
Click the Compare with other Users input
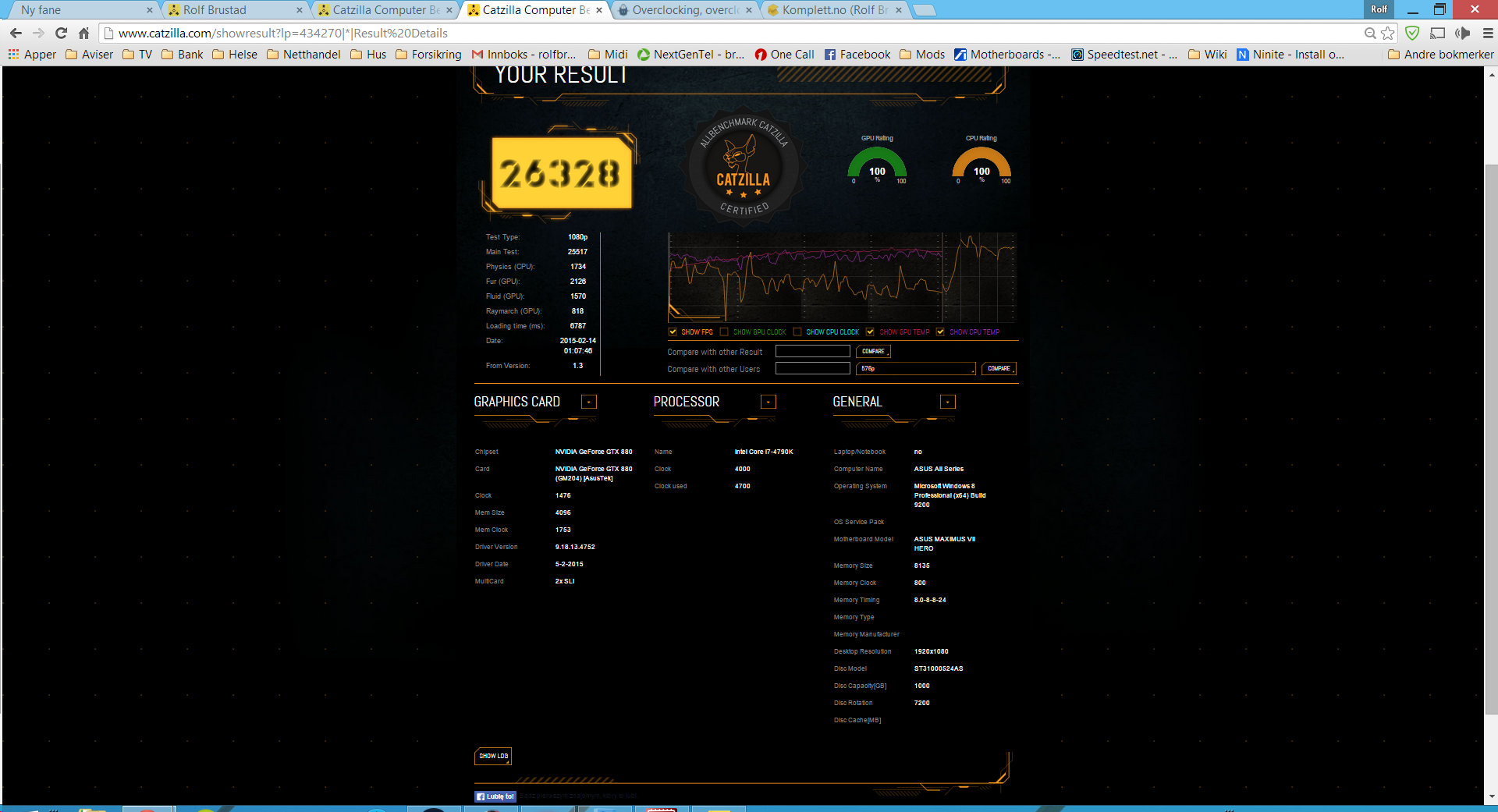(812, 368)
